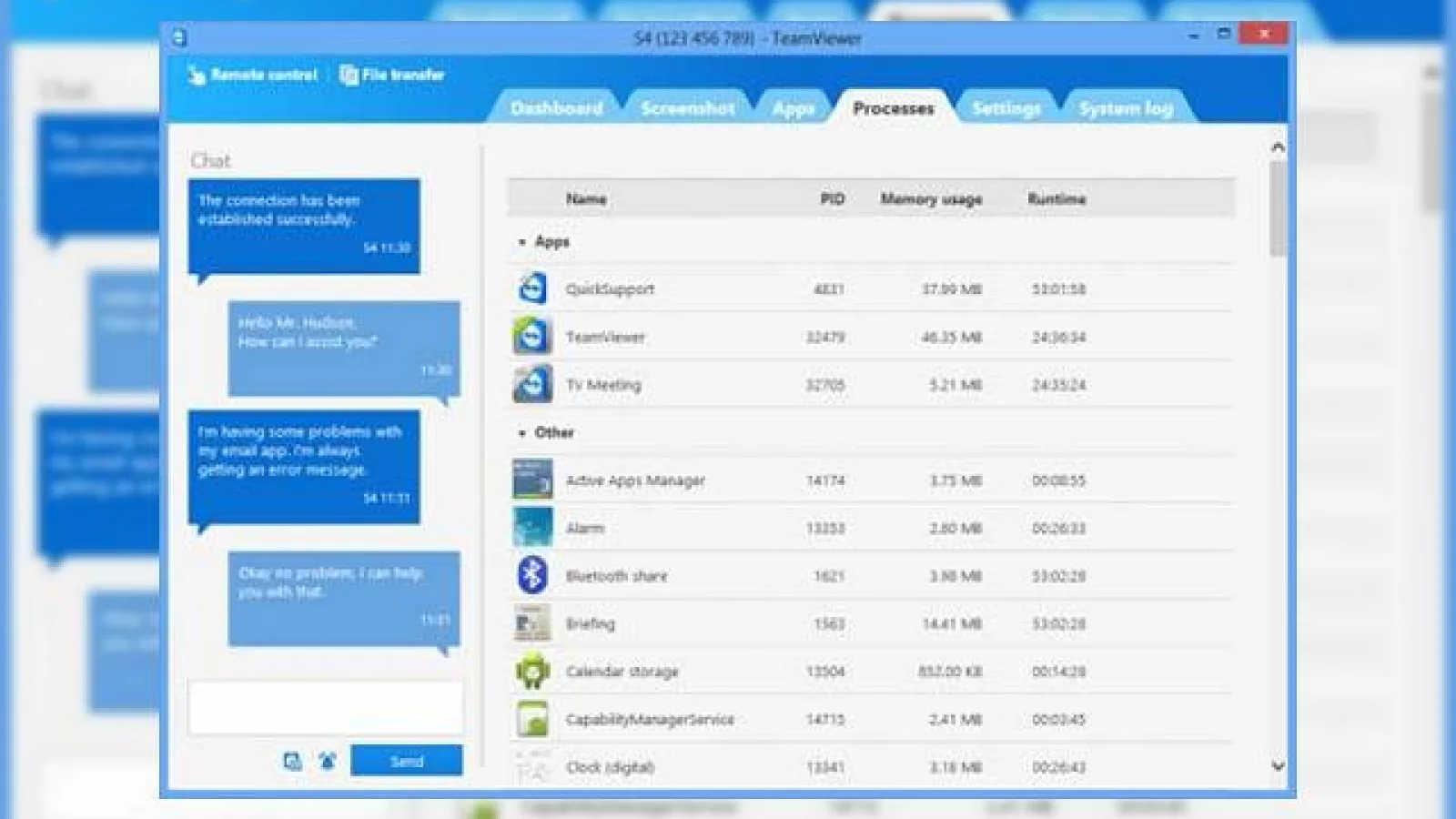Click the TV Meeting memory value
This screenshot has width=1456, height=819.
[x=955, y=385]
